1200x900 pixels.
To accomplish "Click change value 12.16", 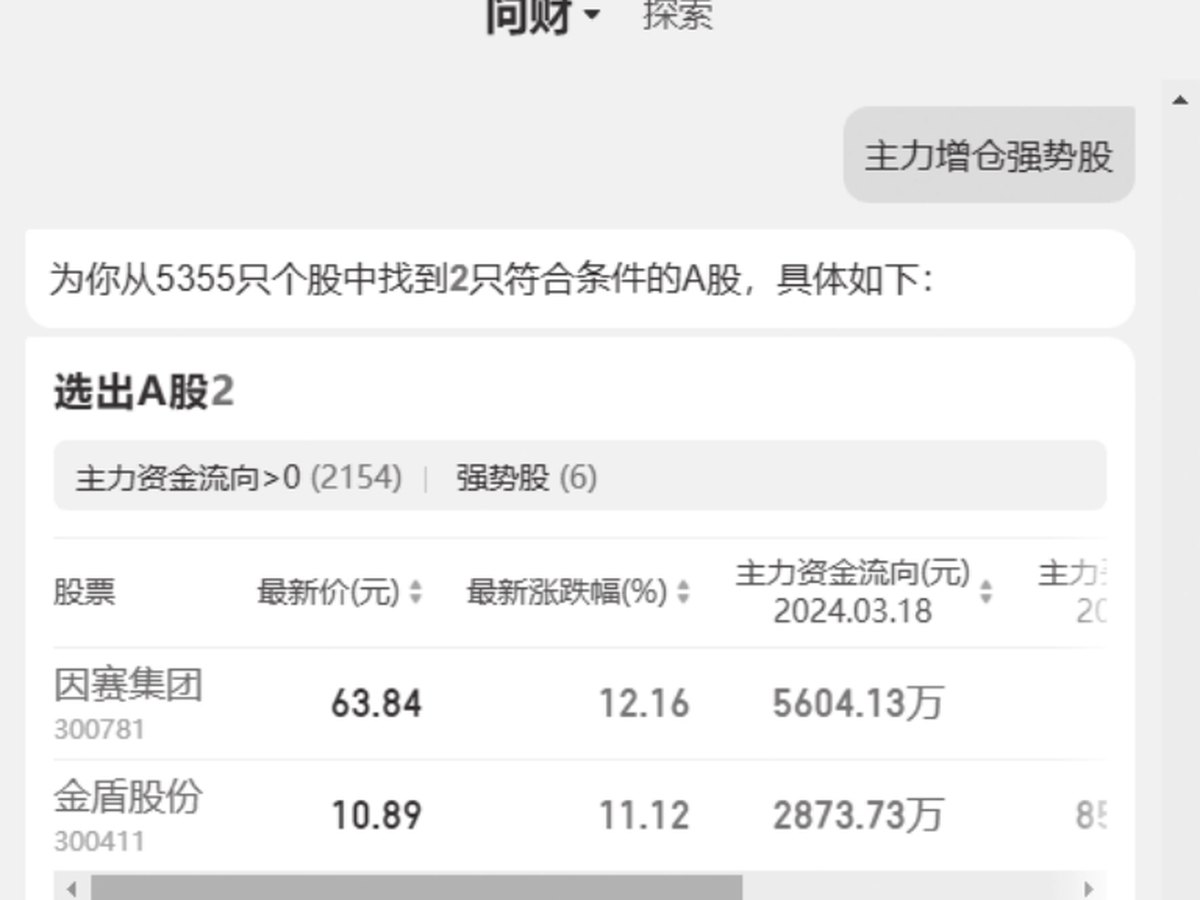I will [644, 704].
